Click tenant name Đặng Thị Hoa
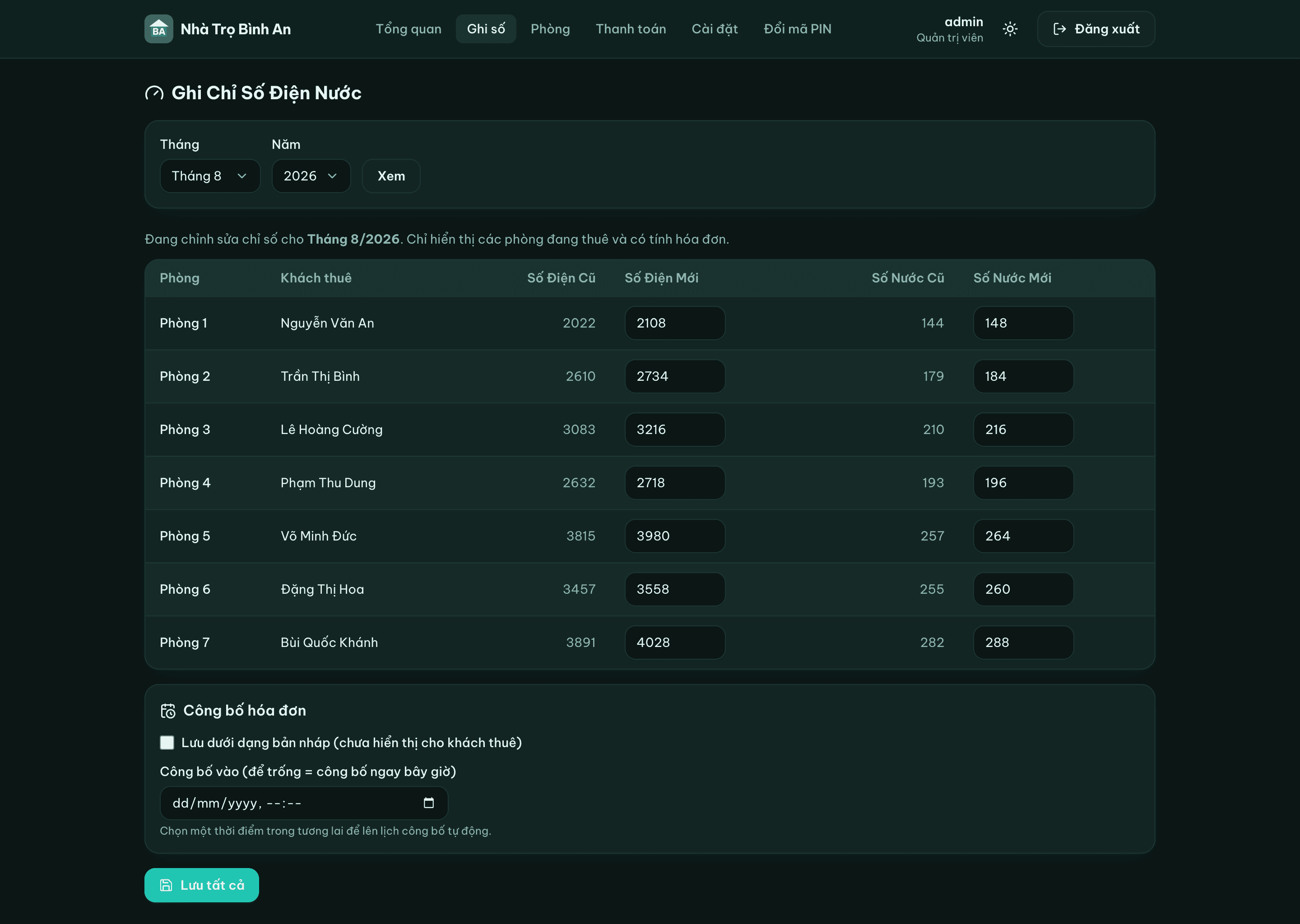This screenshot has width=1300, height=924. click(x=322, y=589)
